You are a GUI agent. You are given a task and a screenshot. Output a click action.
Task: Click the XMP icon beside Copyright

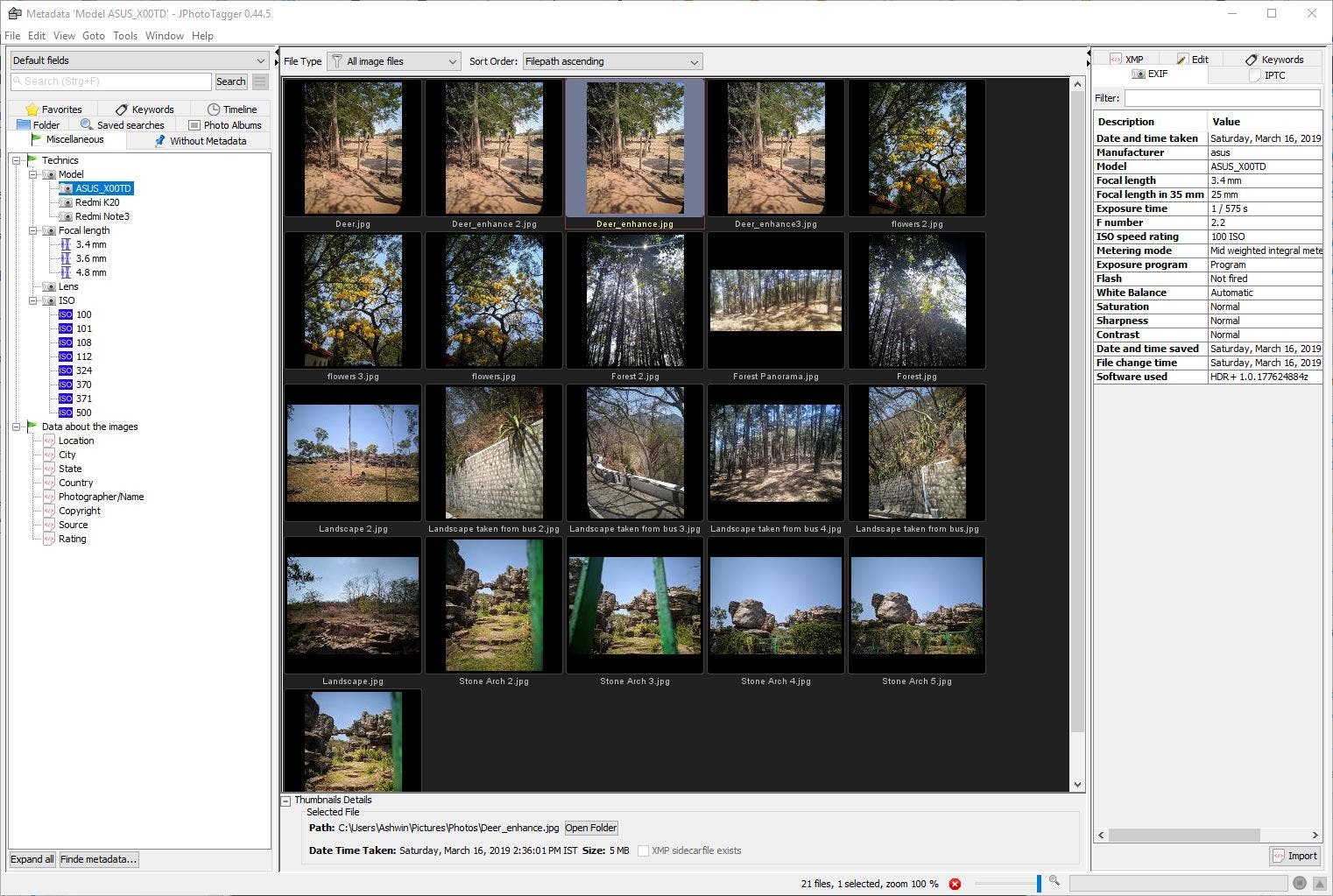49,511
